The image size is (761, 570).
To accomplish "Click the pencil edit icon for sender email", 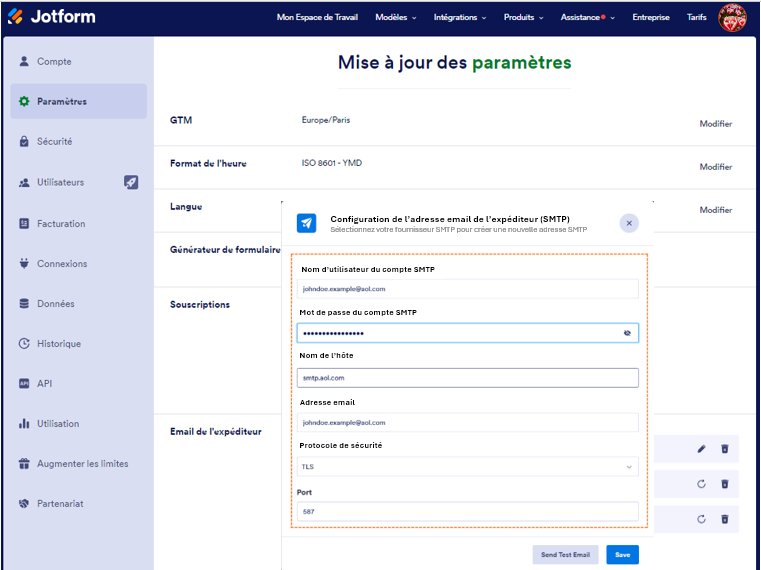I will (x=701, y=449).
